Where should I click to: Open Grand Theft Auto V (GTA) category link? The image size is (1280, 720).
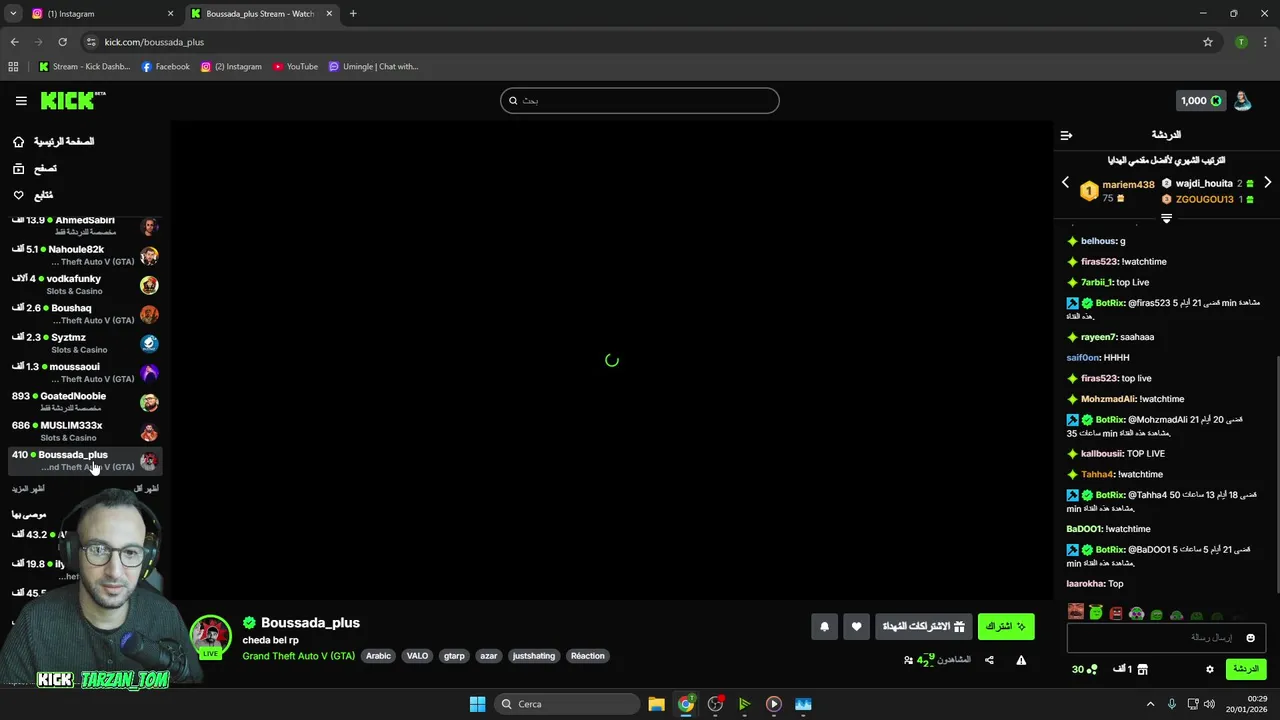[298, 656]
